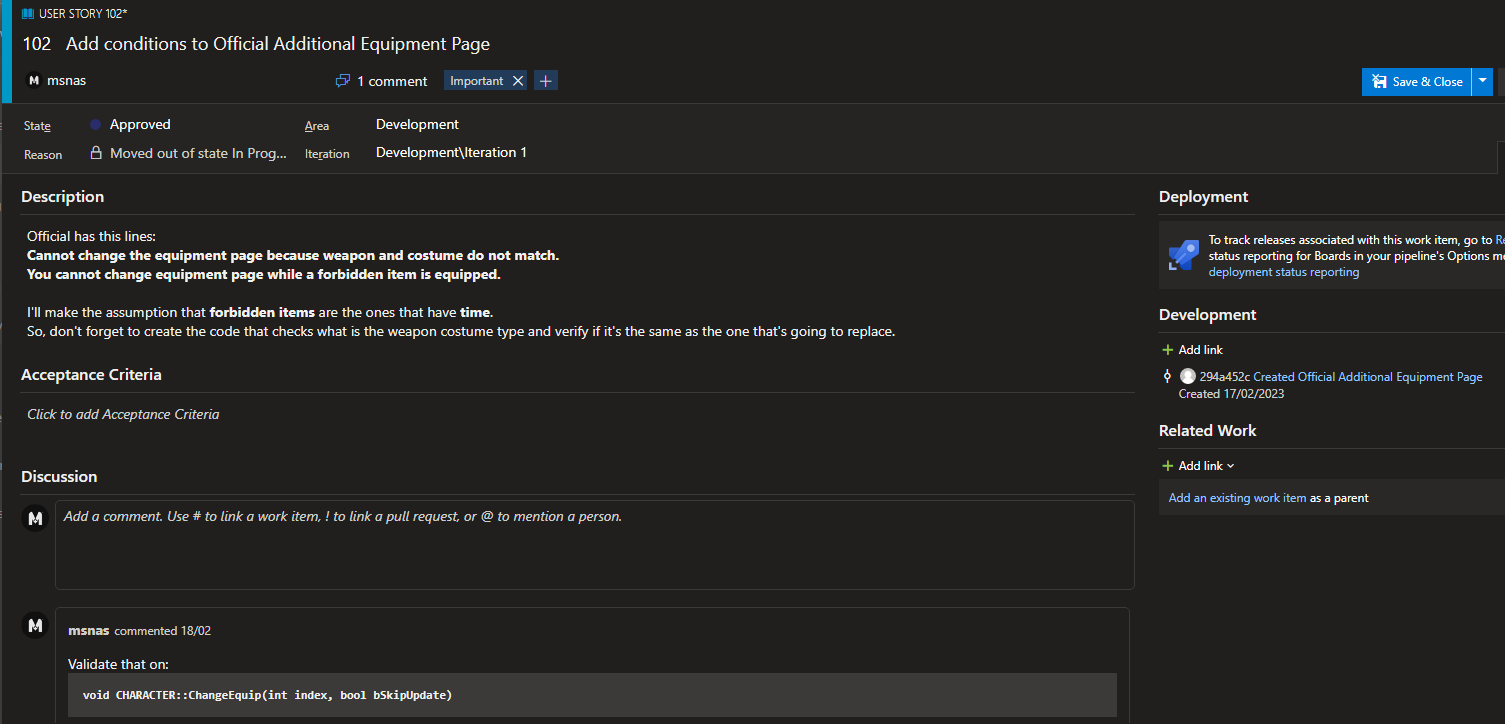Click Add link under Development section

tap(1192, 350)
